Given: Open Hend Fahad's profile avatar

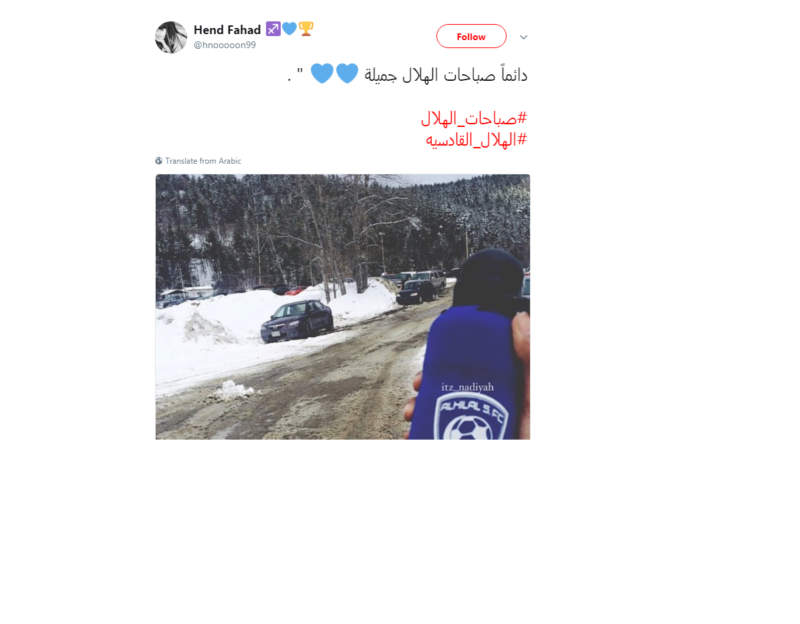Looking at the screenshot, I should [x=171, y=37].
